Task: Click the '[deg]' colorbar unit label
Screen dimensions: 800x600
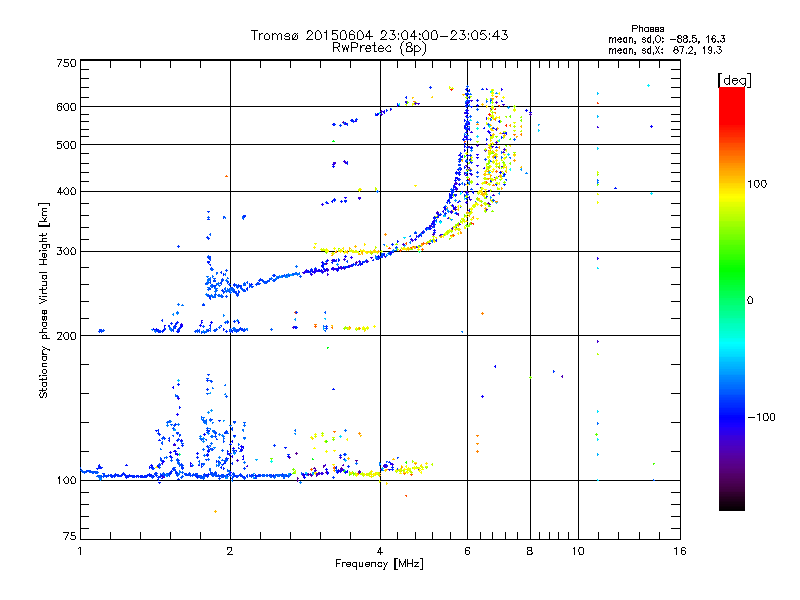Action: point(734,80)
